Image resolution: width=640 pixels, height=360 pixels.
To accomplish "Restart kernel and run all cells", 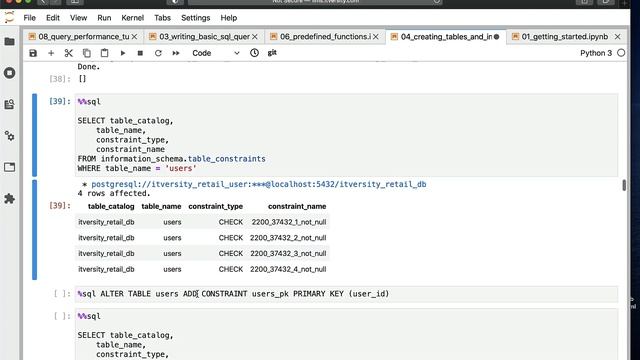I will coord(176,53).
